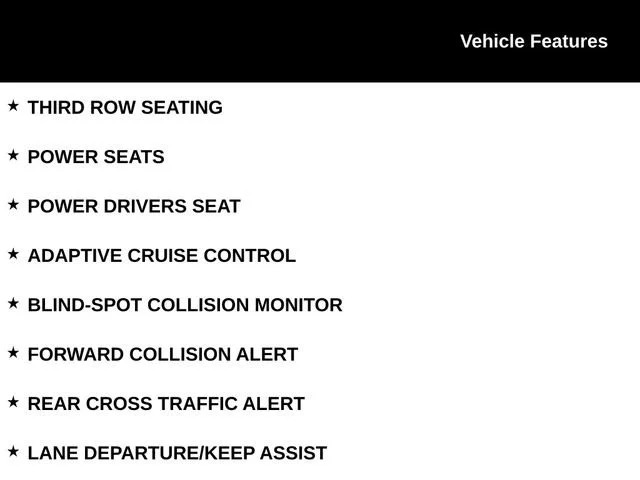The width and height of the screenshot is (640, 480).
Task: Select the ADAPTIVE CRUISE CONTROL text
Action: pyautogui.click(x=162, y=256)
